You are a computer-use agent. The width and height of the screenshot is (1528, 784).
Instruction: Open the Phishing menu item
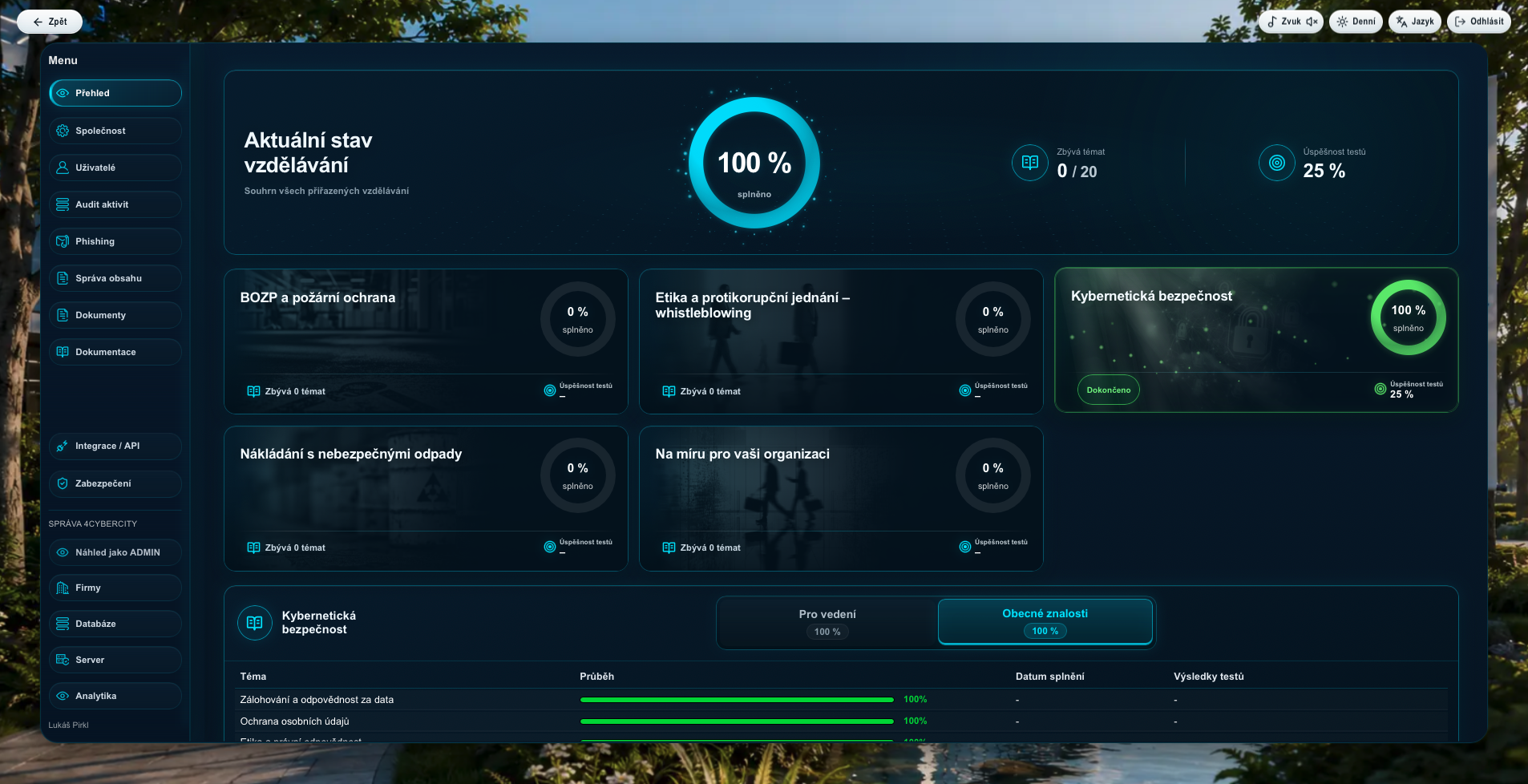click(115, 241)
